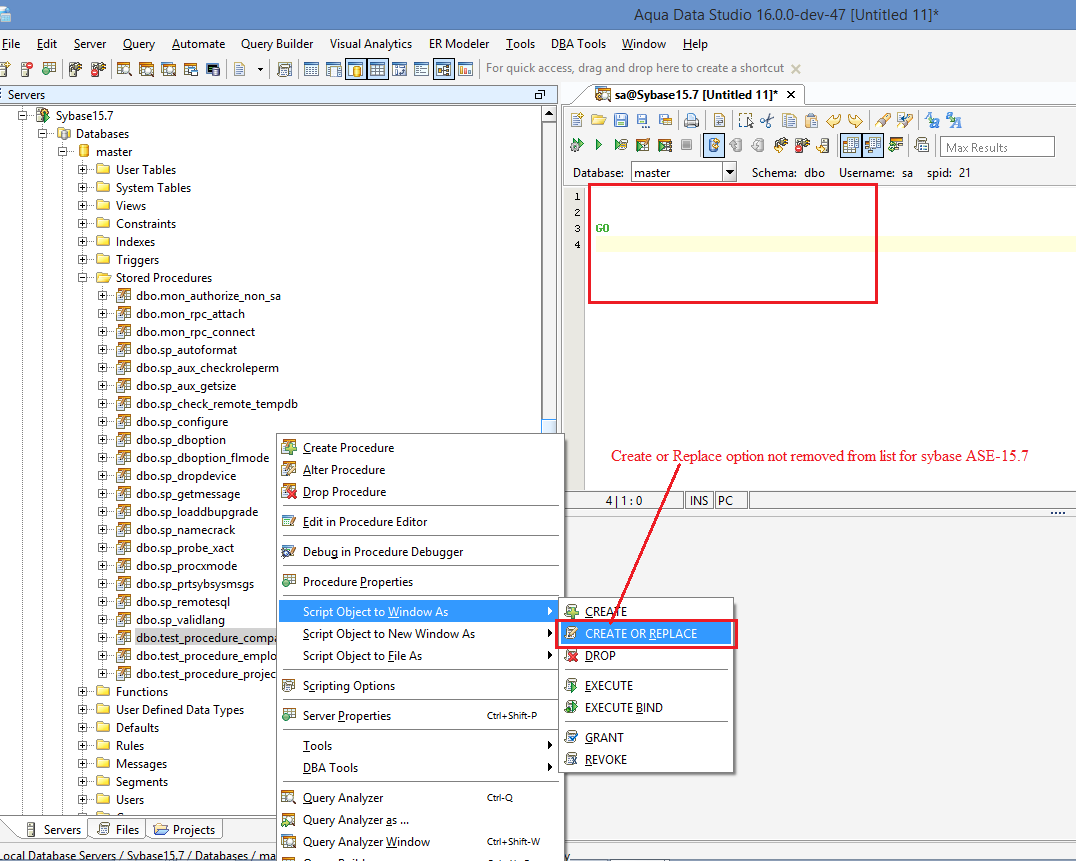Switch to the Files tab
The width and height of the screenshot is (1076, 861).
118,829
